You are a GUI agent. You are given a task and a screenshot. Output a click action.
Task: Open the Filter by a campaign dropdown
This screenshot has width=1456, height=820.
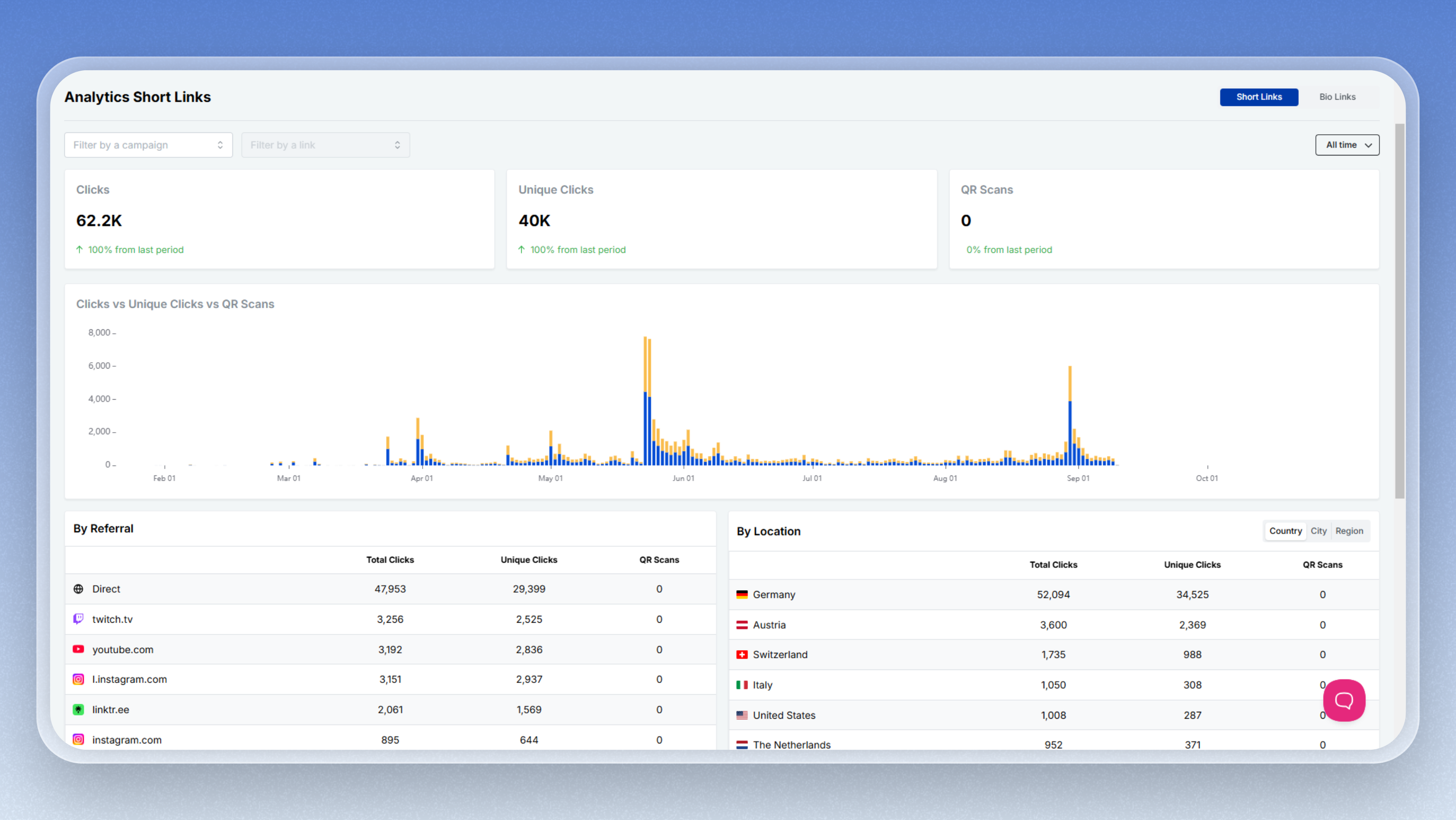149,145
